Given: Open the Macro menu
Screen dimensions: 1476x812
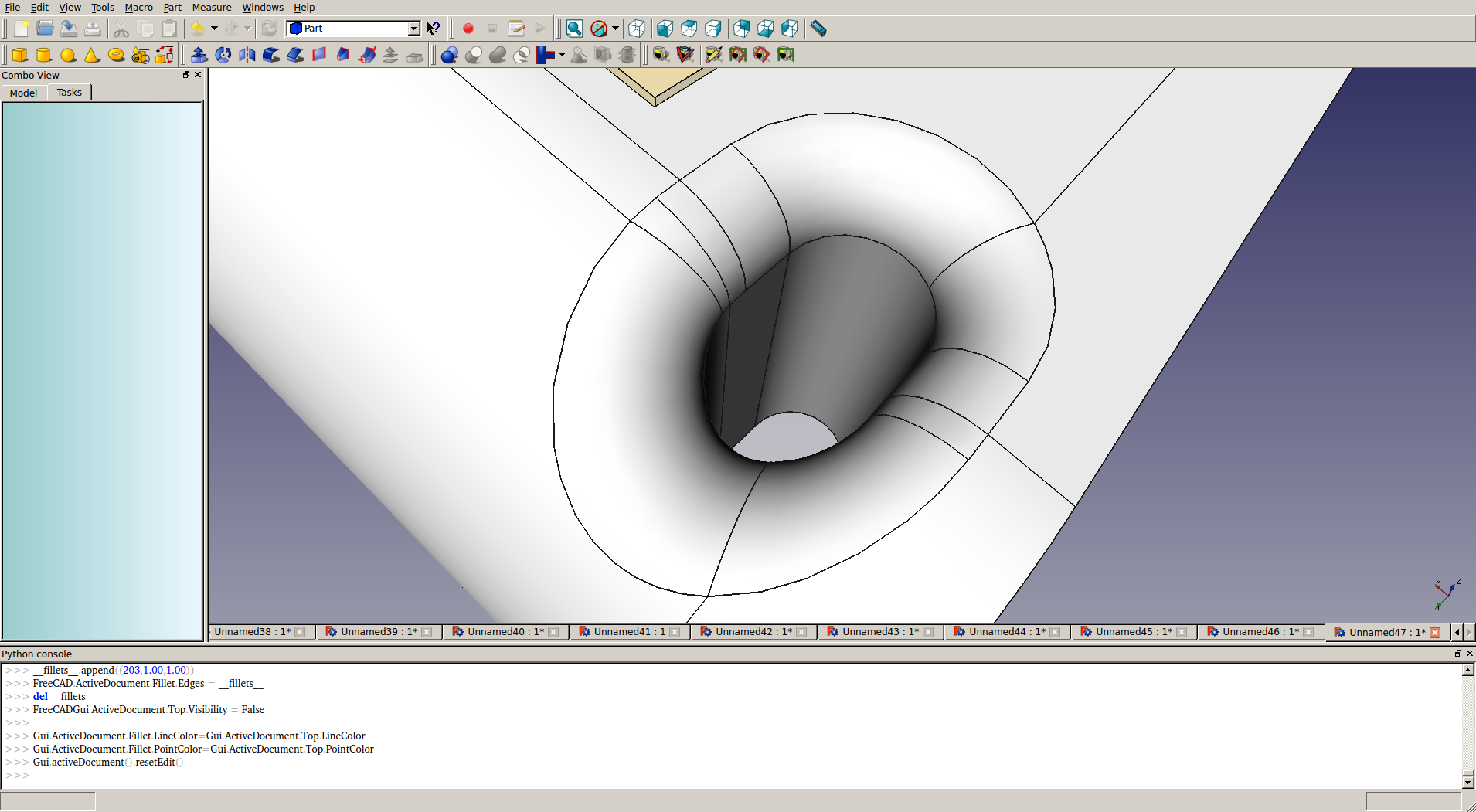Looking at the screenshot, I should (138, 7).
